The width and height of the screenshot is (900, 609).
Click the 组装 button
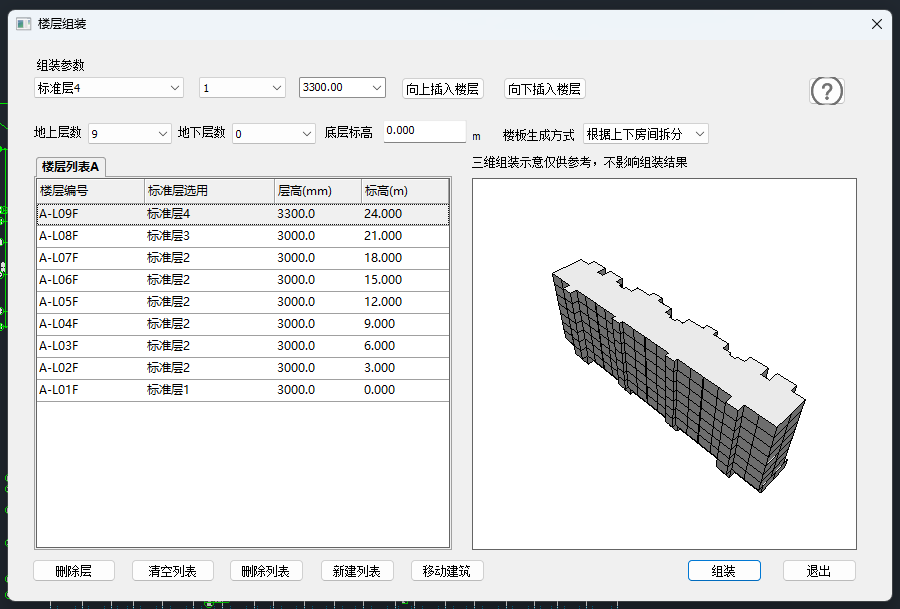pos(724,571)
